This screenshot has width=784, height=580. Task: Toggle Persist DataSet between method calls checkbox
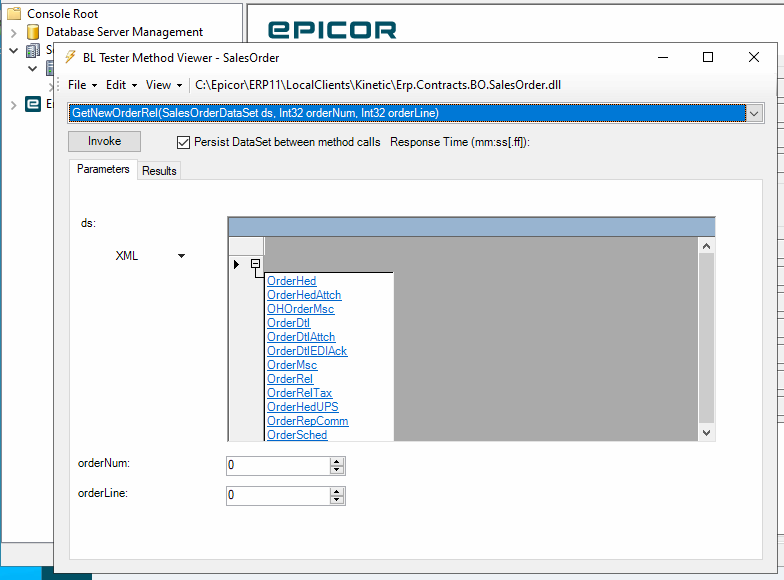click(183, 142)
